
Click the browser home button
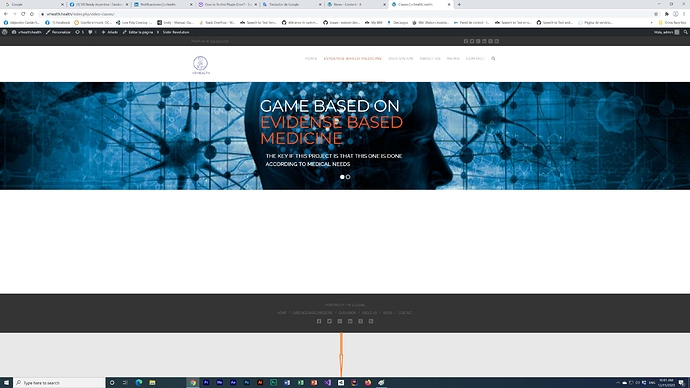(32, 14)
